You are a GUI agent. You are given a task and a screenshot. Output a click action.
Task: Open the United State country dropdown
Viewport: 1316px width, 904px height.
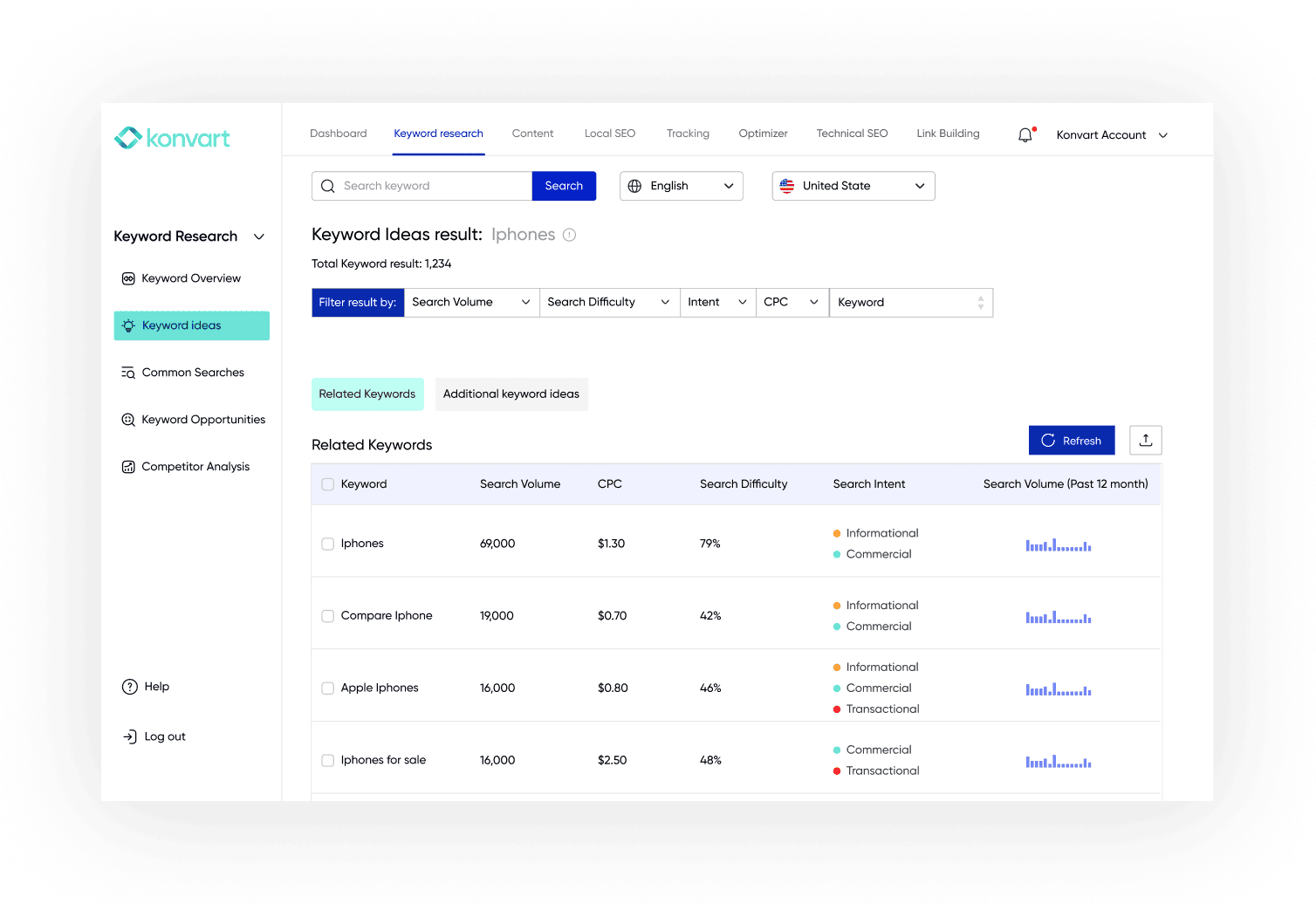click(853, 186)
